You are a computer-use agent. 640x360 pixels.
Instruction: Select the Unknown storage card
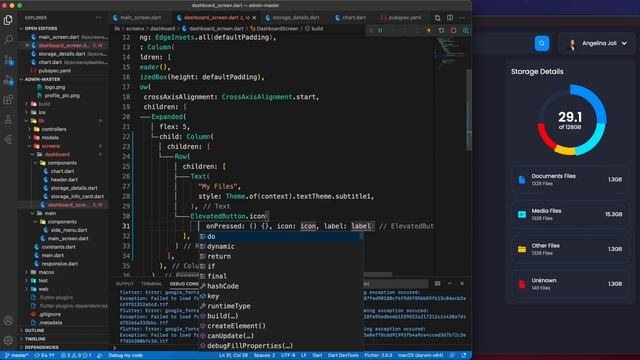coord(569,284)
